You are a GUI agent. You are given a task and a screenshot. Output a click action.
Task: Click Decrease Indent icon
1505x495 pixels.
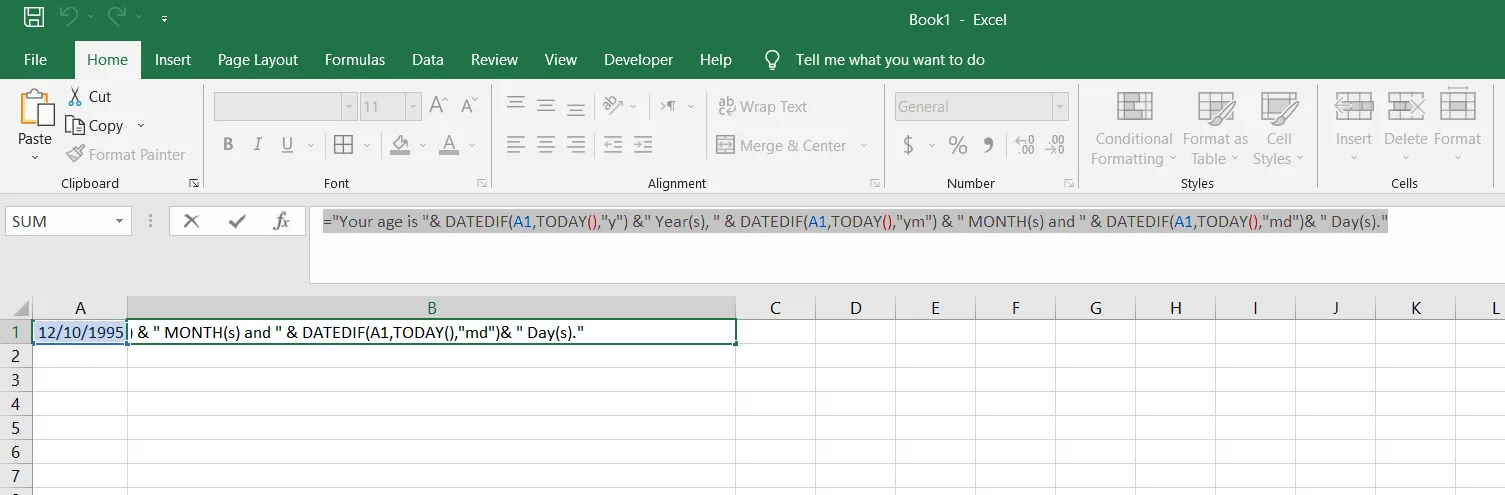(x=613, y=146)
